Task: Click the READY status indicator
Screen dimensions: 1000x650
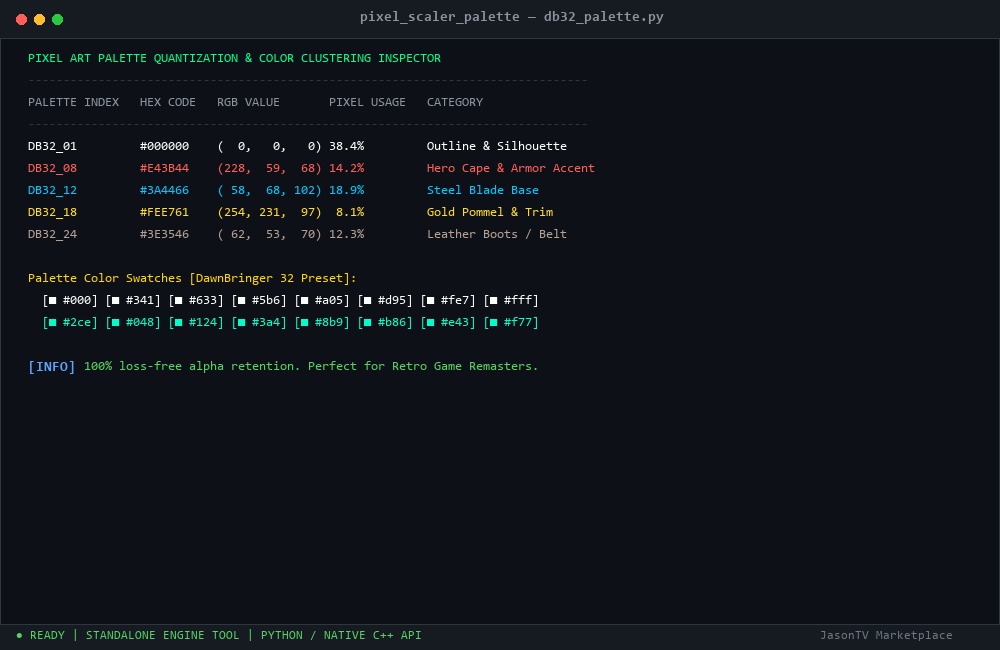Action: coord(40,635)
